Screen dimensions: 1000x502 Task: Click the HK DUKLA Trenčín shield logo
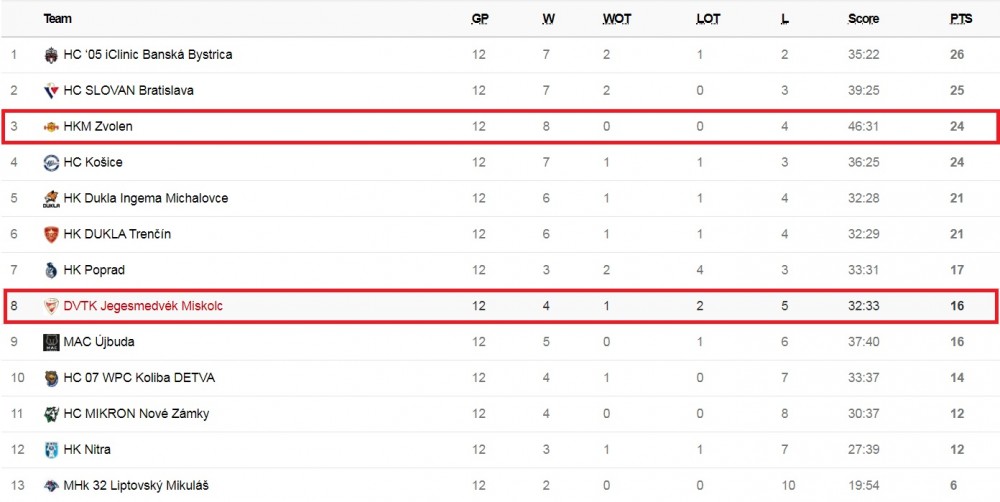point(51,234)
